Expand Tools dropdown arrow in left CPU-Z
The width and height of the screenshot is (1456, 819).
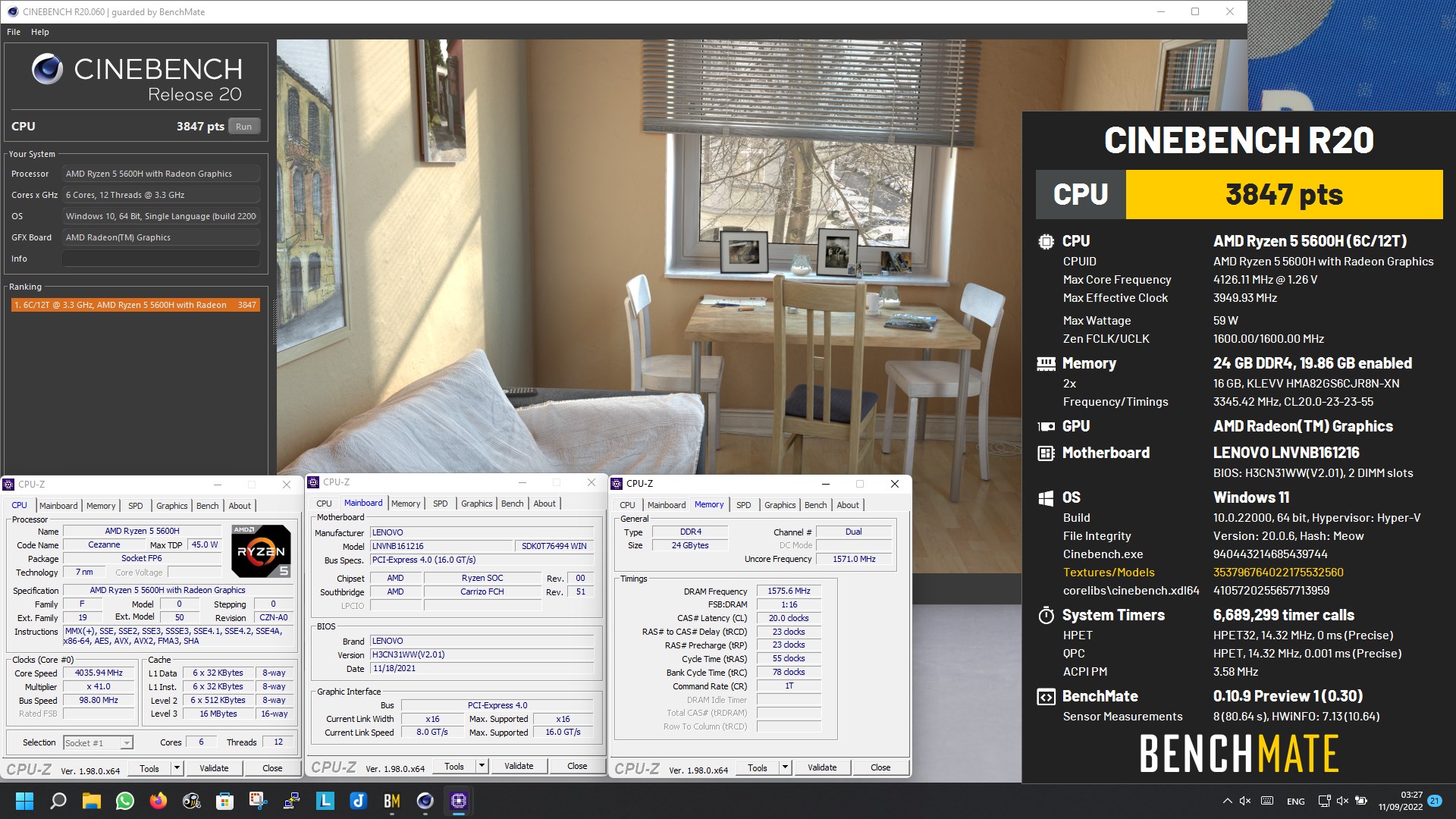177,768
